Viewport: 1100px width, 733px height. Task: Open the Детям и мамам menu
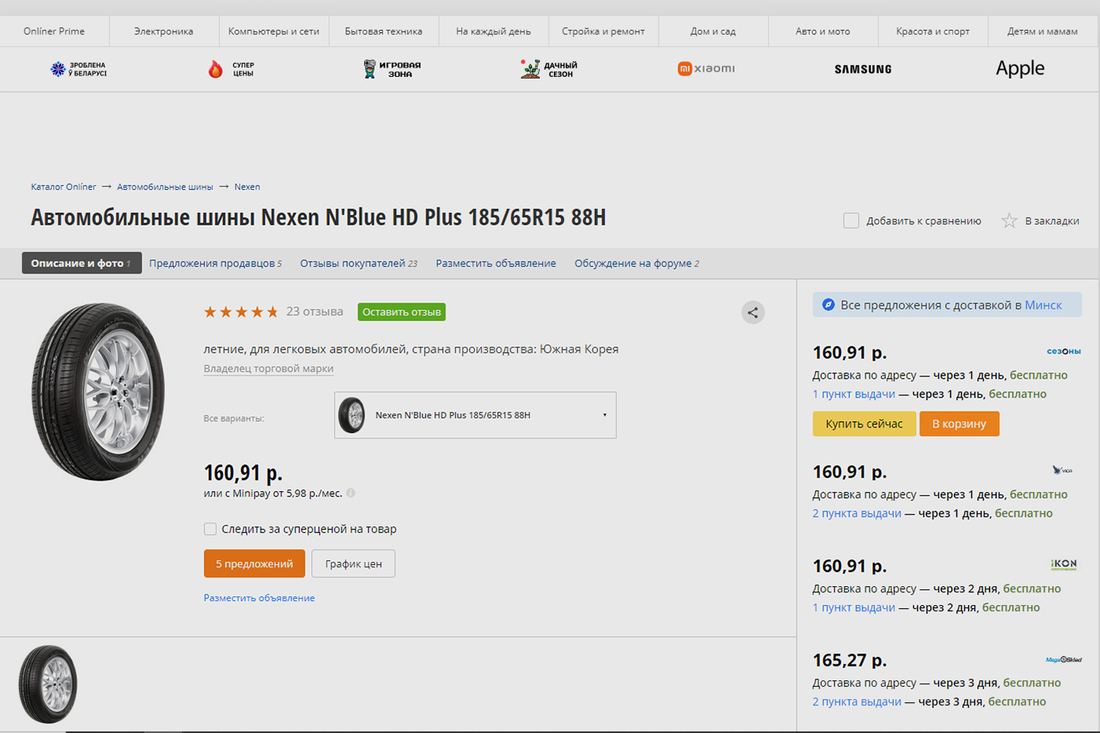click(x=1042, y=32)
